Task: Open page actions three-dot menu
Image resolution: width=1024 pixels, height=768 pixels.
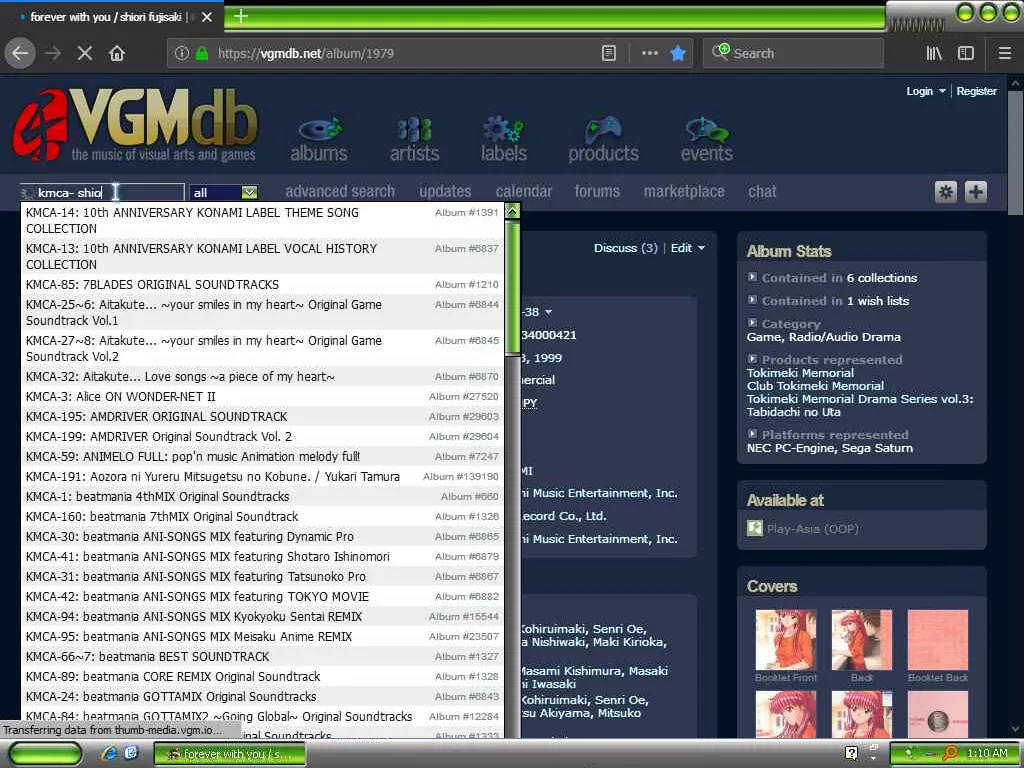Action: [650, 53]
